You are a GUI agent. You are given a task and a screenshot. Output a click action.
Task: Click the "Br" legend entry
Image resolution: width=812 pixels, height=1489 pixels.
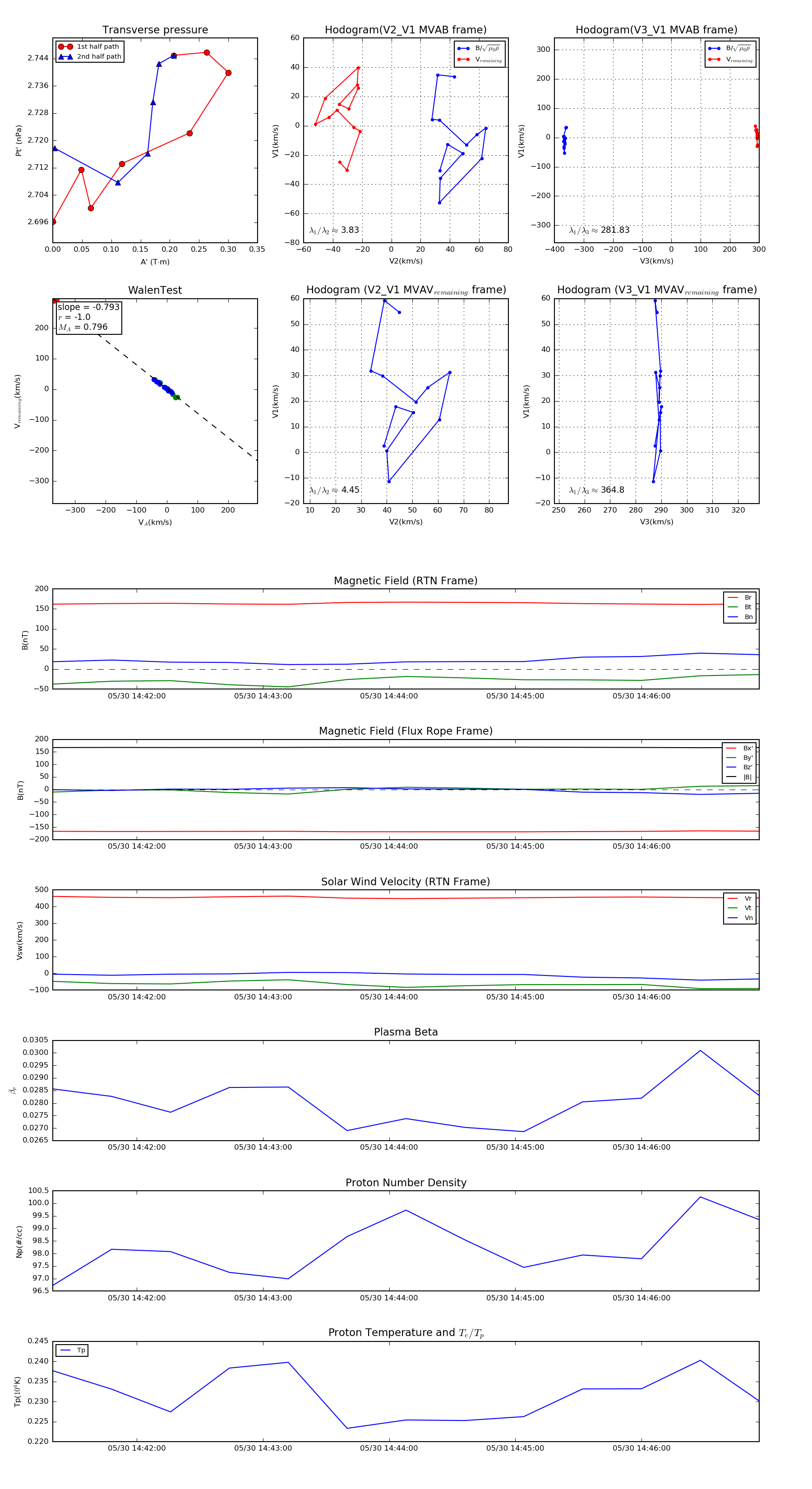click(x=740, y=598)
